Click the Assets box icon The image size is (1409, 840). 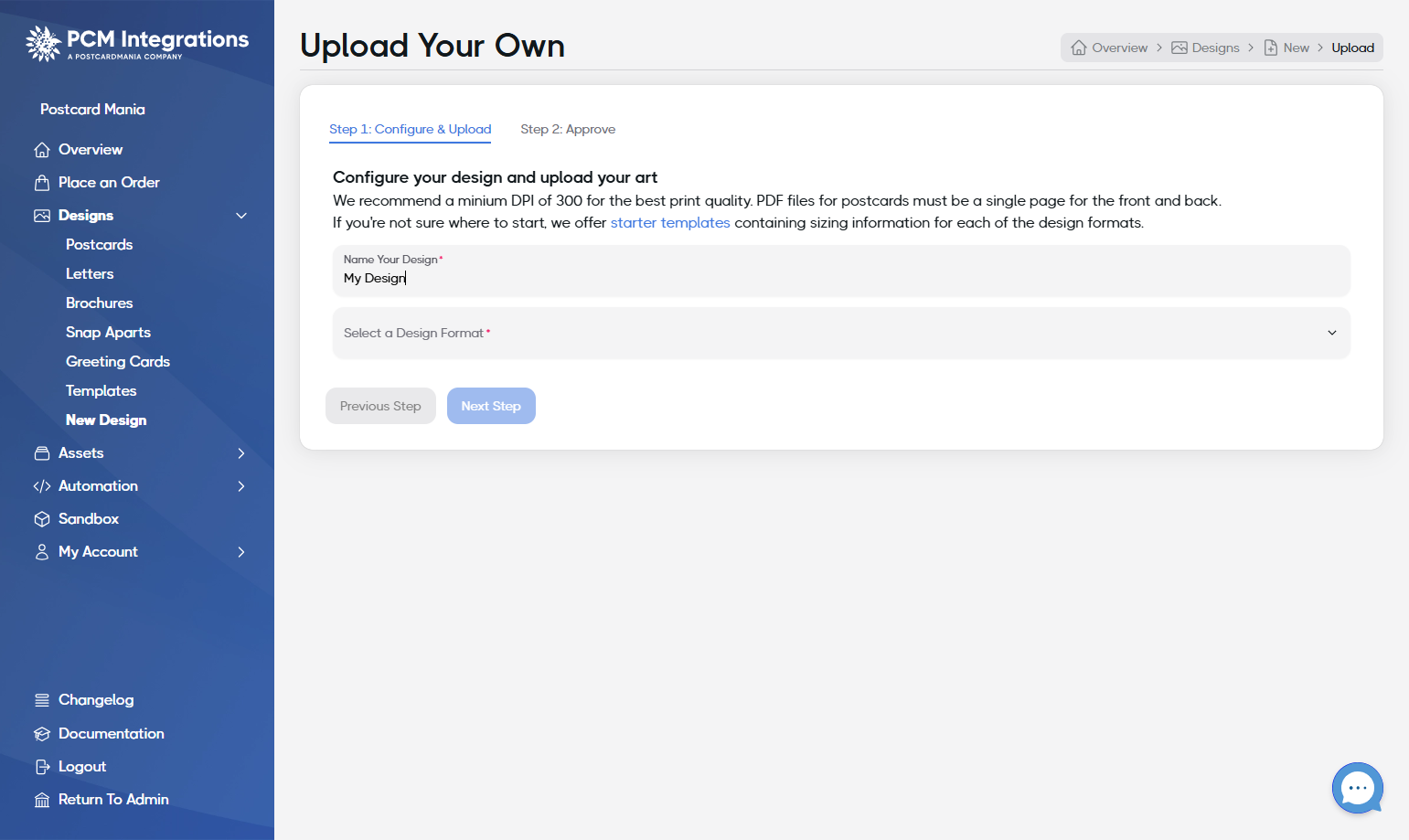42,453
